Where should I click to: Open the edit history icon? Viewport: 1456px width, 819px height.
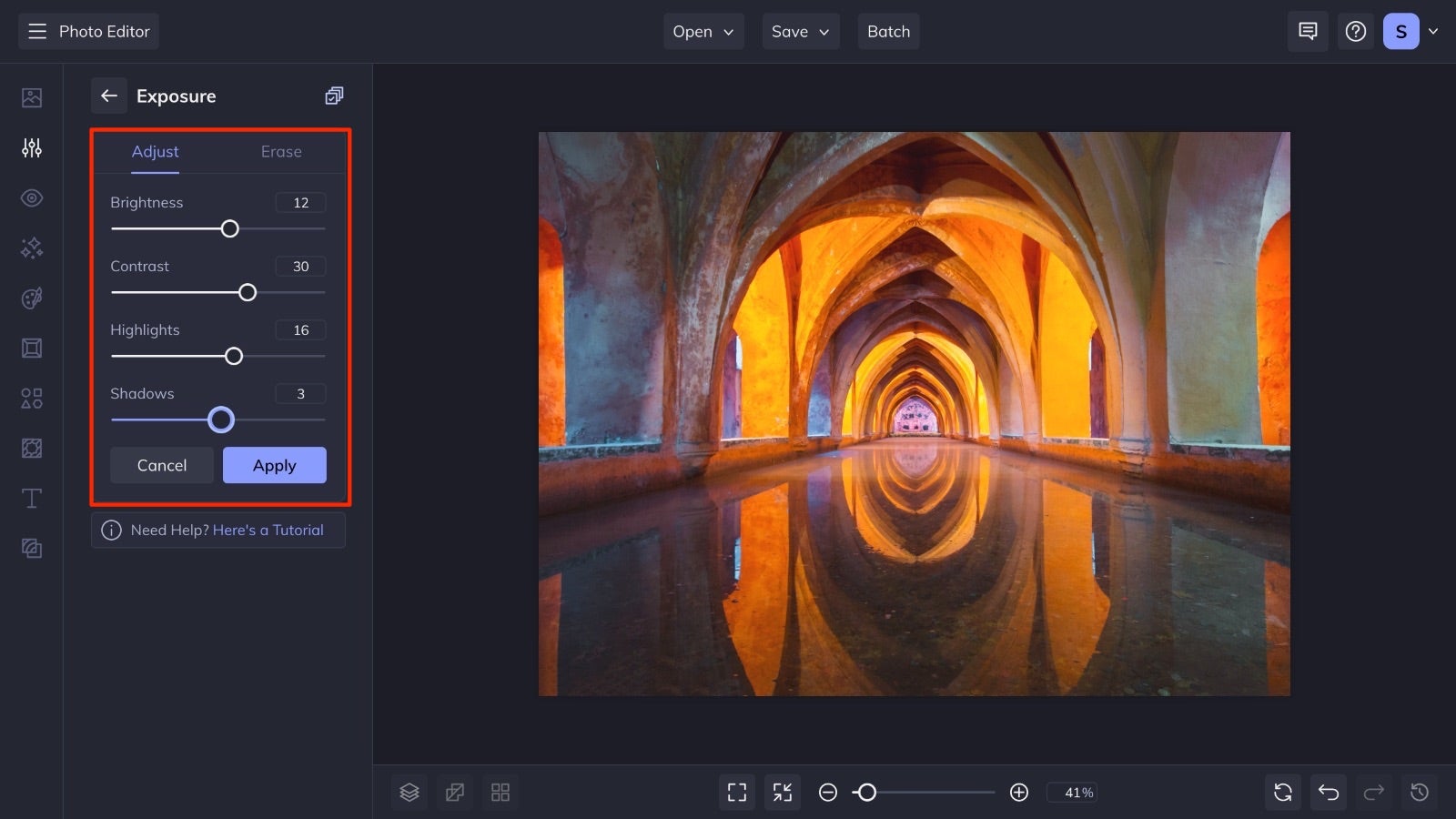pos(1419,792)
